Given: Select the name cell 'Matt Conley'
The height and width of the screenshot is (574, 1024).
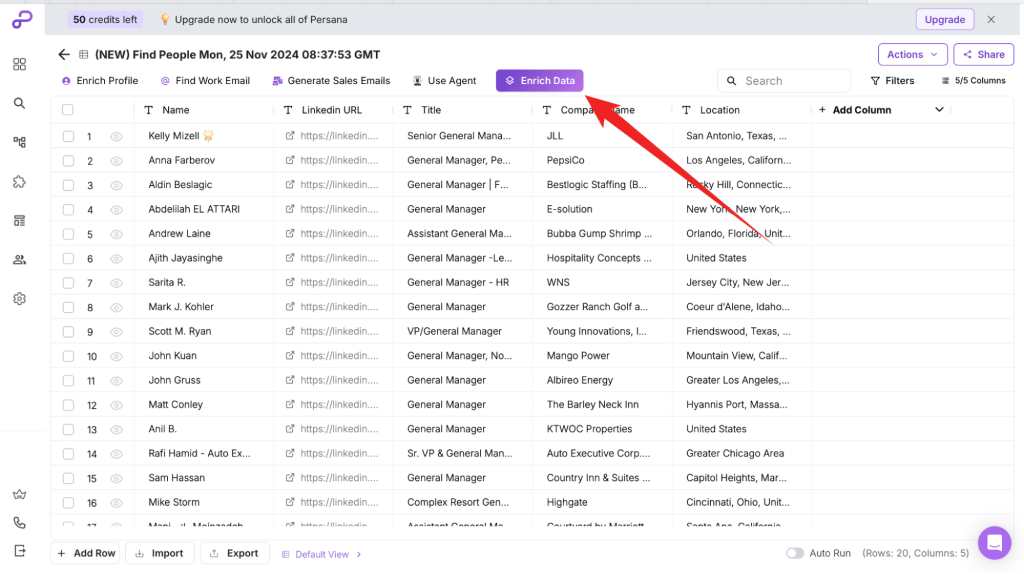Looking at the screenshot, I should pos(204,405).
